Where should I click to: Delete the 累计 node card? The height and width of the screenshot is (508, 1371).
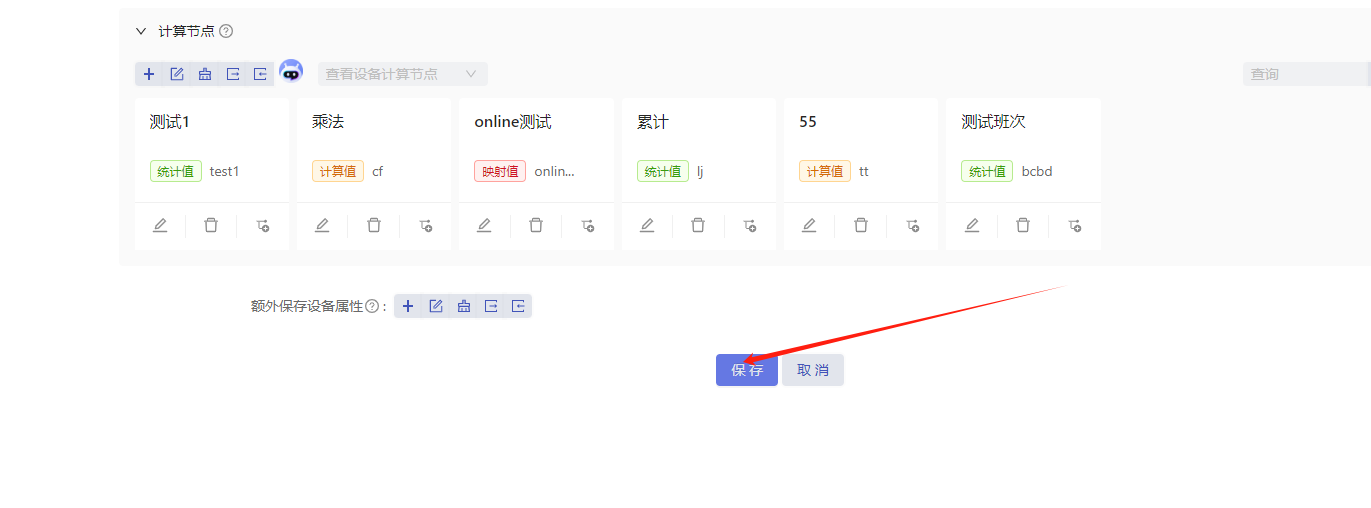[698, 226]
